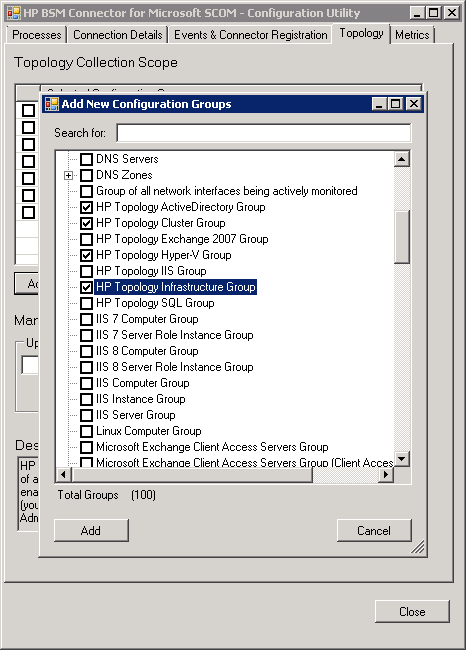Maximize the Add New Configuration Groups dialog
Image resolution: width=466 pixels, height=650 pixels.
coord(396,104)
